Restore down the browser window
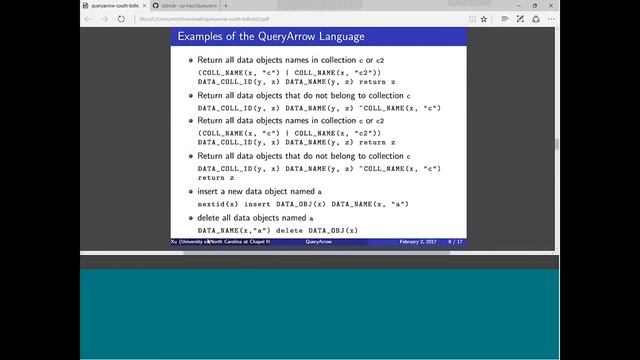The height and width of the screenshot is (360, 640). [535, 6]
